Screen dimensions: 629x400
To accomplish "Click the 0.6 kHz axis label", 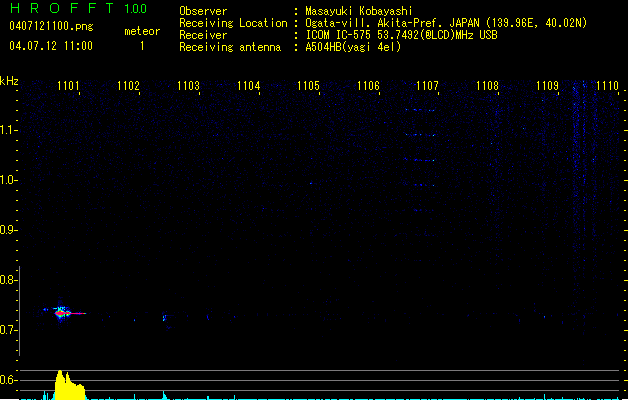I will [8, 380].
